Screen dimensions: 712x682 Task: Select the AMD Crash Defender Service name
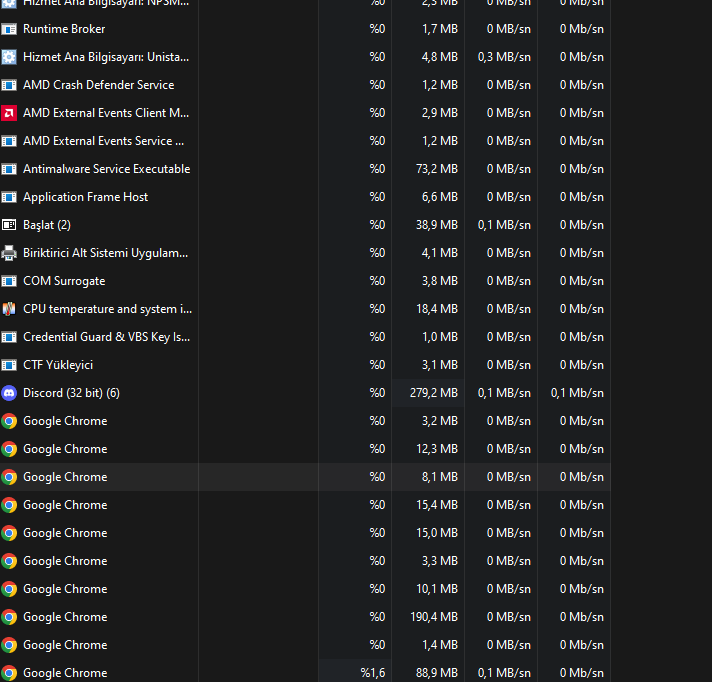tap(99, 85)
